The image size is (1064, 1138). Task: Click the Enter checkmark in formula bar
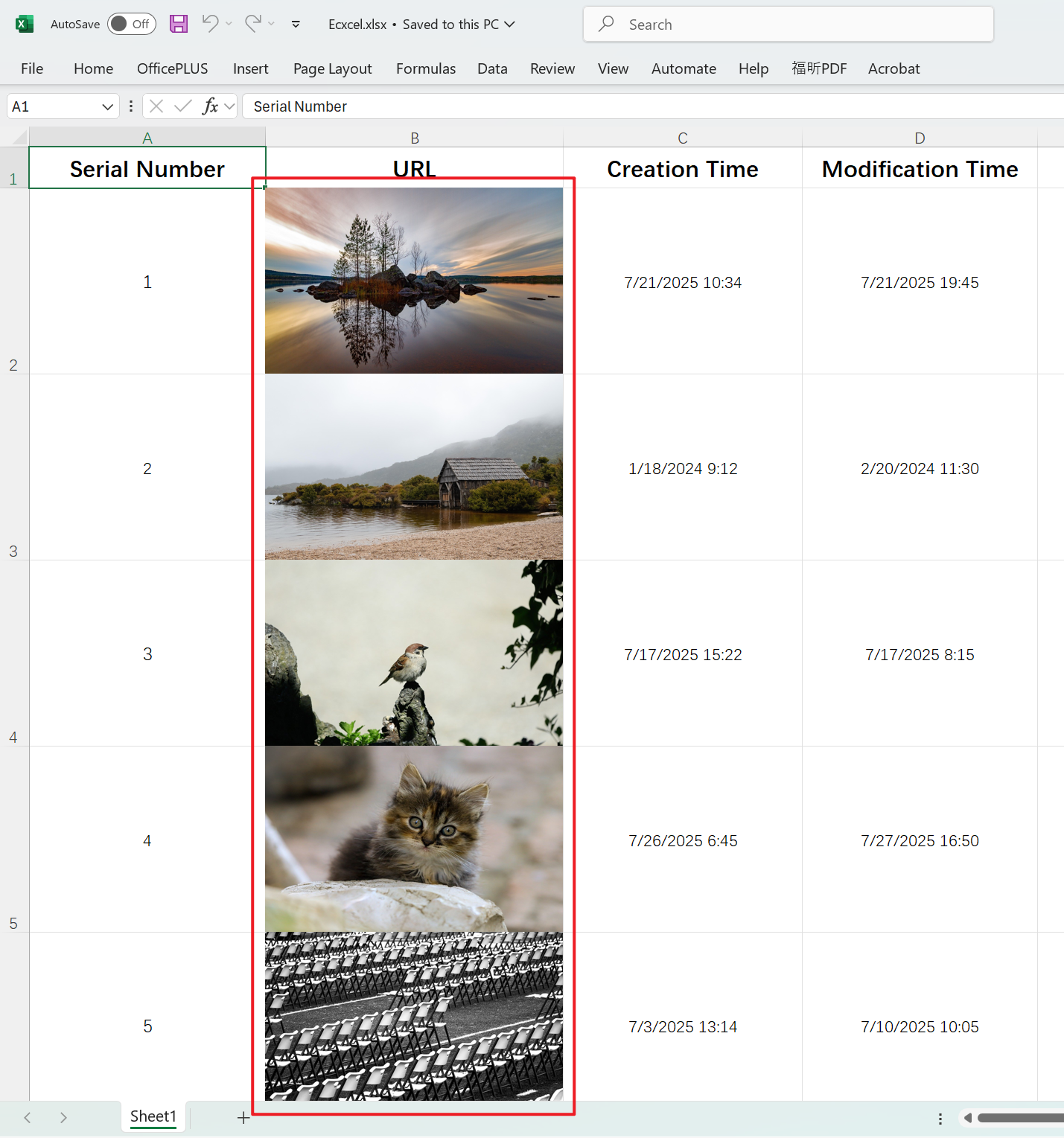[182, 106]
